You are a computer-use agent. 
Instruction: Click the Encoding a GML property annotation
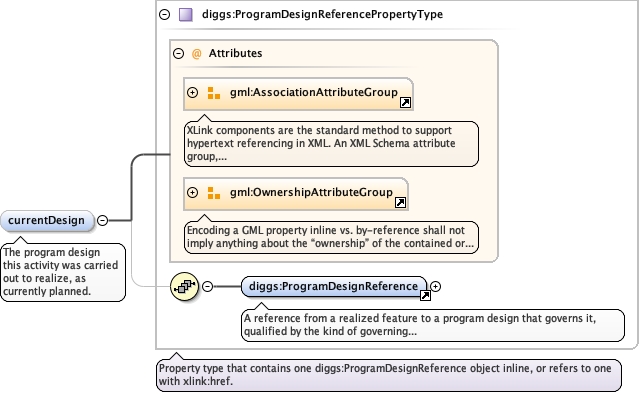tap(331, 237)
